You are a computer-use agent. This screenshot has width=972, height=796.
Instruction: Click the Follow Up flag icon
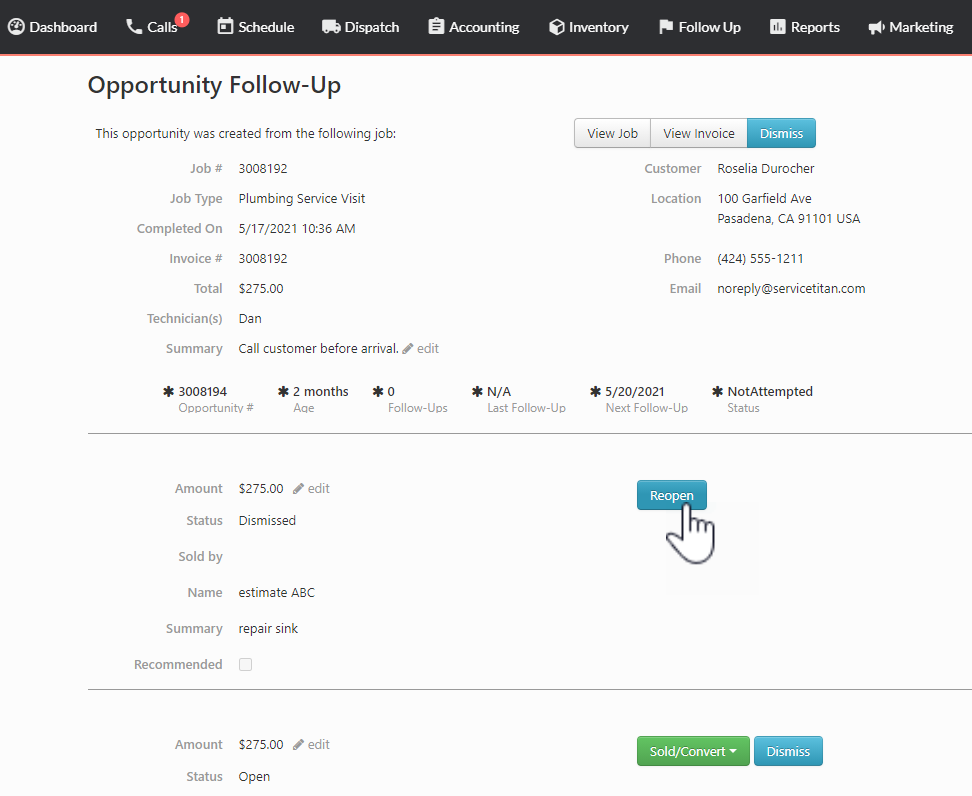[x=666, y=27]
